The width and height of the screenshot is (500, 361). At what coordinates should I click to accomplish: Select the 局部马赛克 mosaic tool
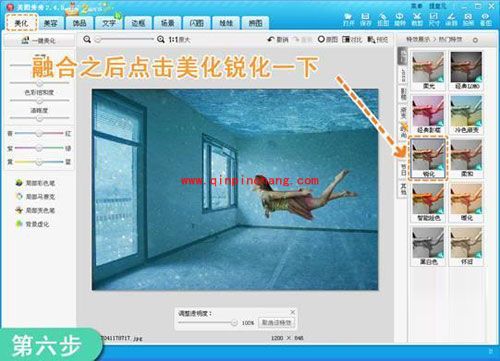pos(35,197)
